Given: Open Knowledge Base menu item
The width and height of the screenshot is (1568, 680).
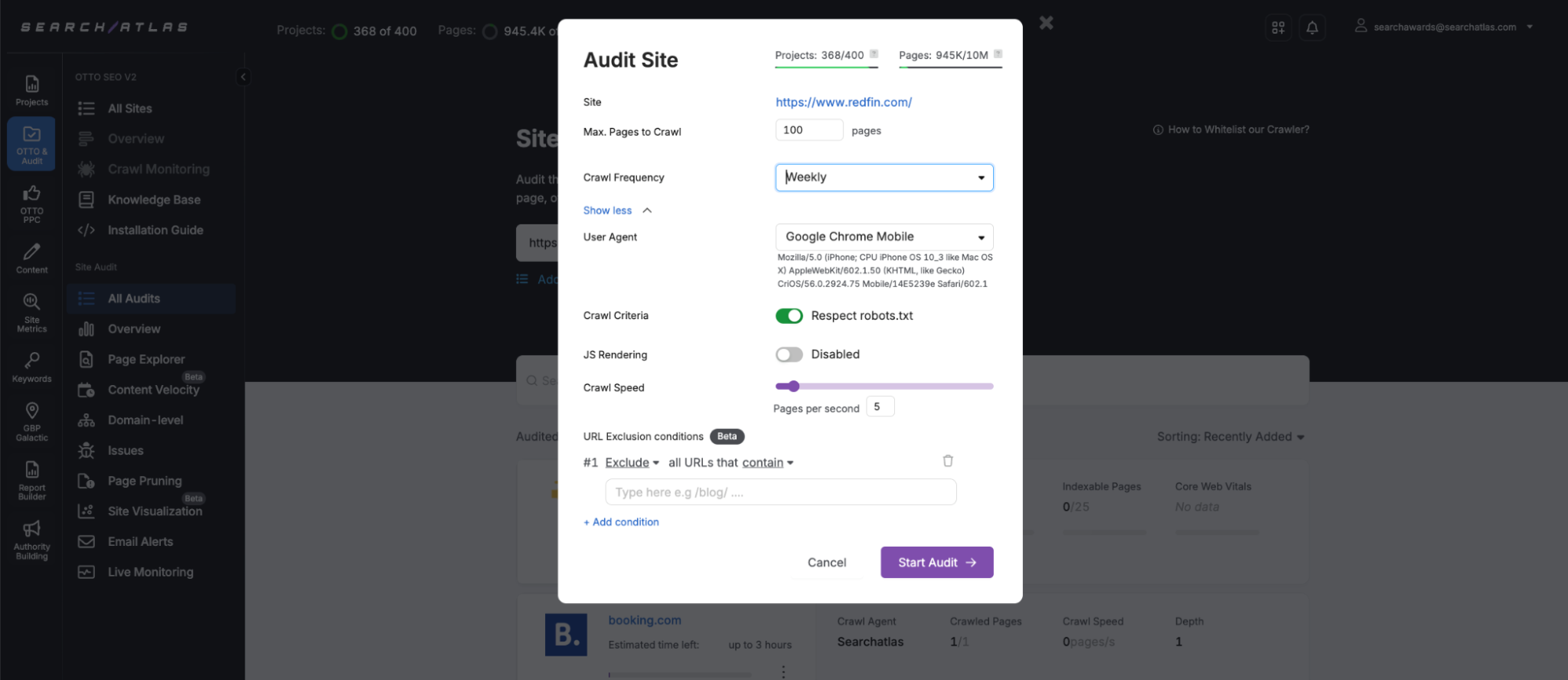Looking at the screenshot, I should tap(154, 200).
